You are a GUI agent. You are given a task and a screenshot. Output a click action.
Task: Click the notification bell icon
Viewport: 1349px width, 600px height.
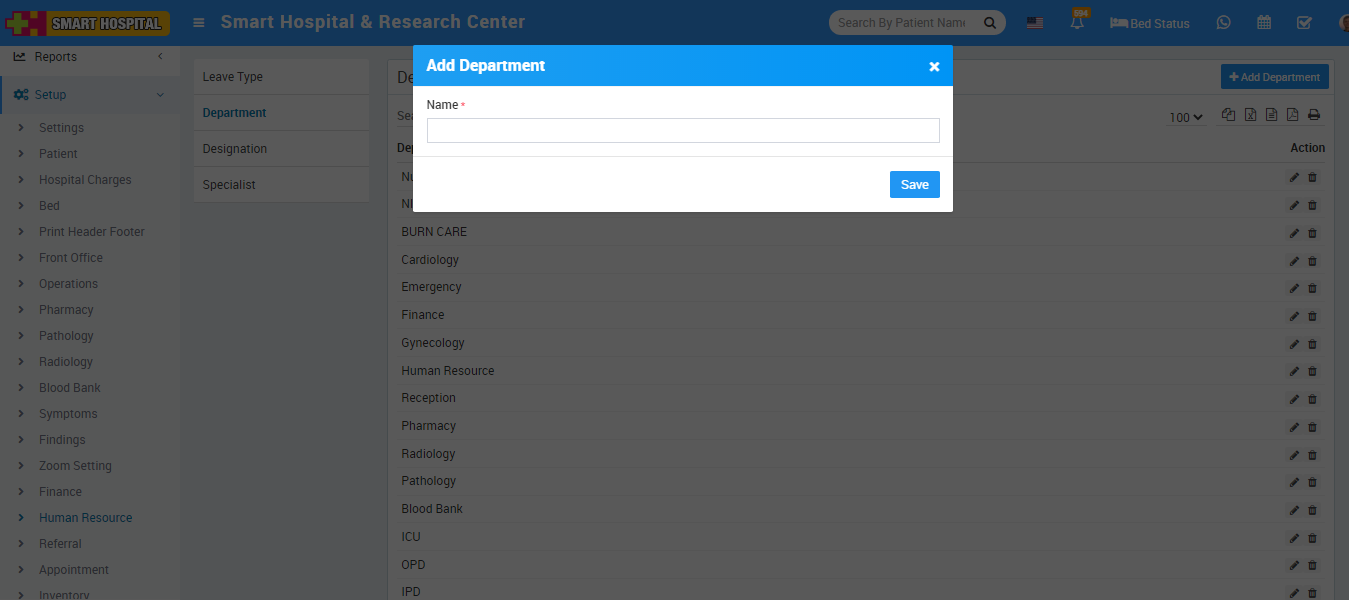pos(1078,23)
